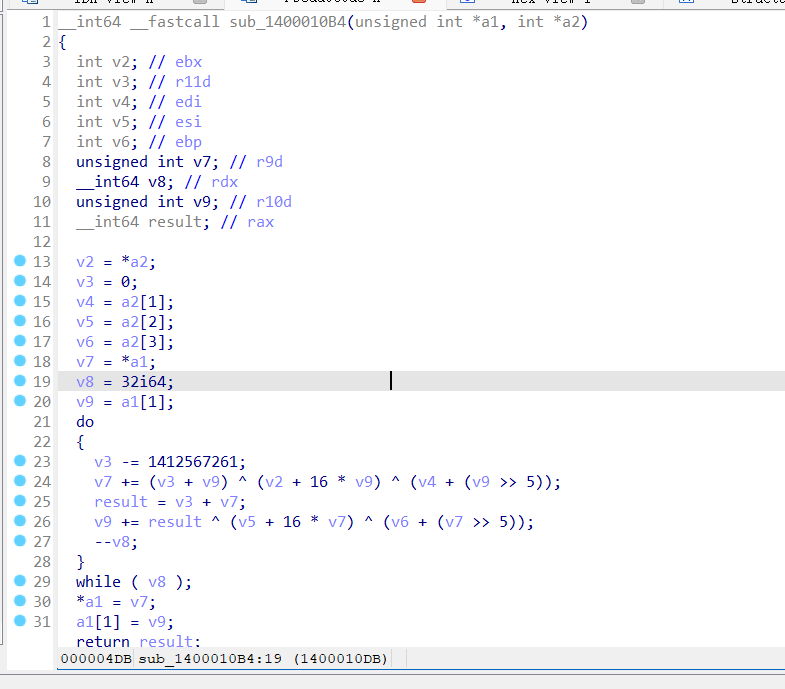785x689 pixels.
Task: Set breakpoint on the while (v8) line
Action: coord(20,581)
